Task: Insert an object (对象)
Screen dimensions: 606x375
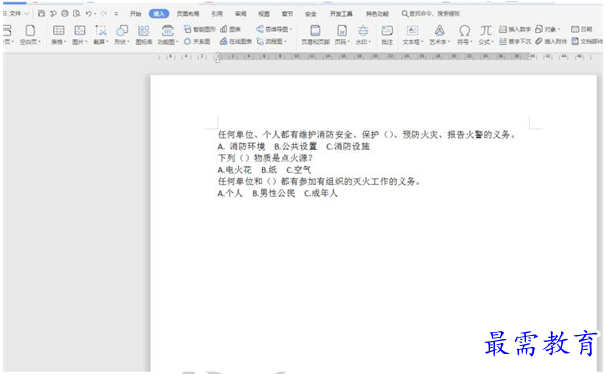Action: 548,29
